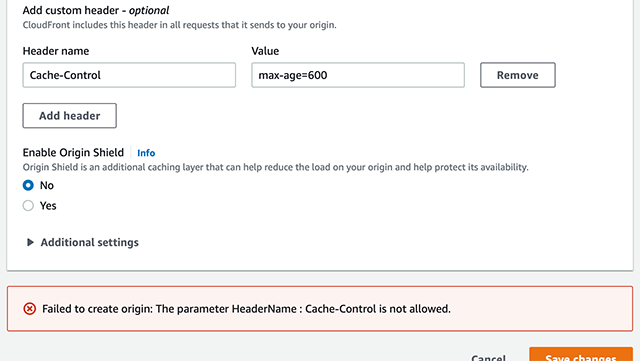Add another header with Add header
Screen dimensions: 640x361
click(x=69, y=116)
